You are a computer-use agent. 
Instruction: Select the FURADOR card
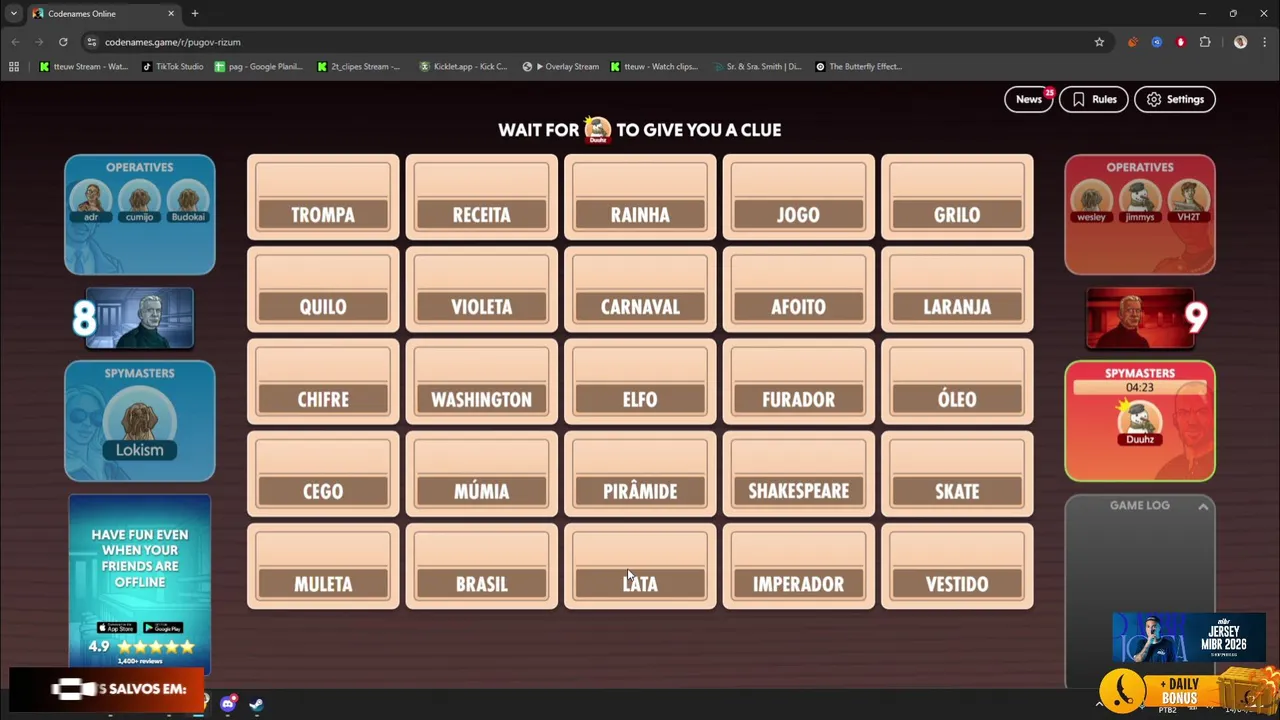[798, 381]
